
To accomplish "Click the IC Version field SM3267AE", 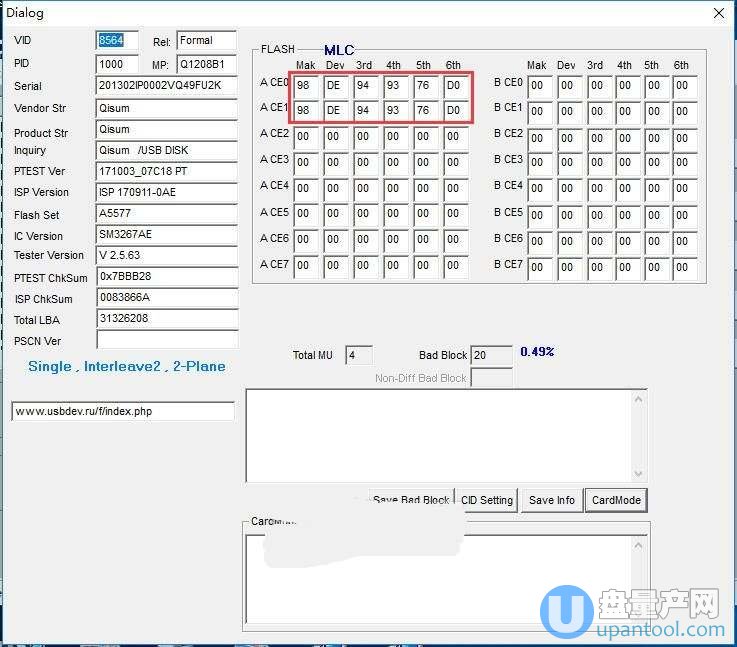I will (x=166, y=234).
